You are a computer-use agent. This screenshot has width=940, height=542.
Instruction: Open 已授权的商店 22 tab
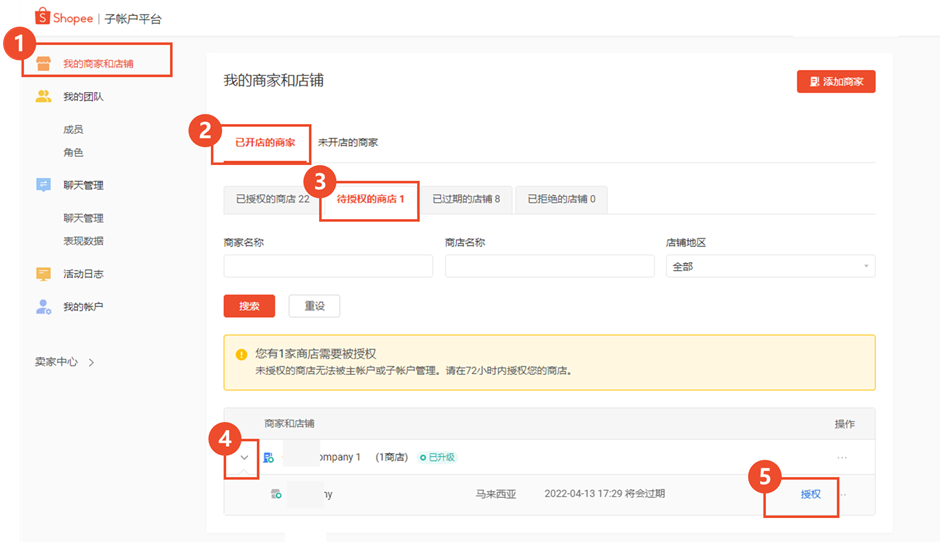(x=272, y=199)
